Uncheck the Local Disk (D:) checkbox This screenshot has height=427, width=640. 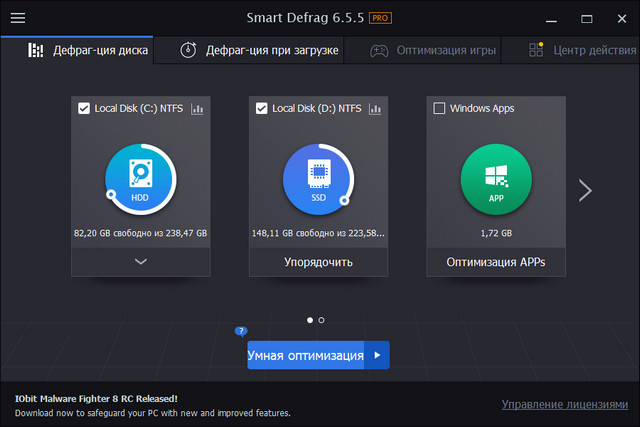[262, 108]
